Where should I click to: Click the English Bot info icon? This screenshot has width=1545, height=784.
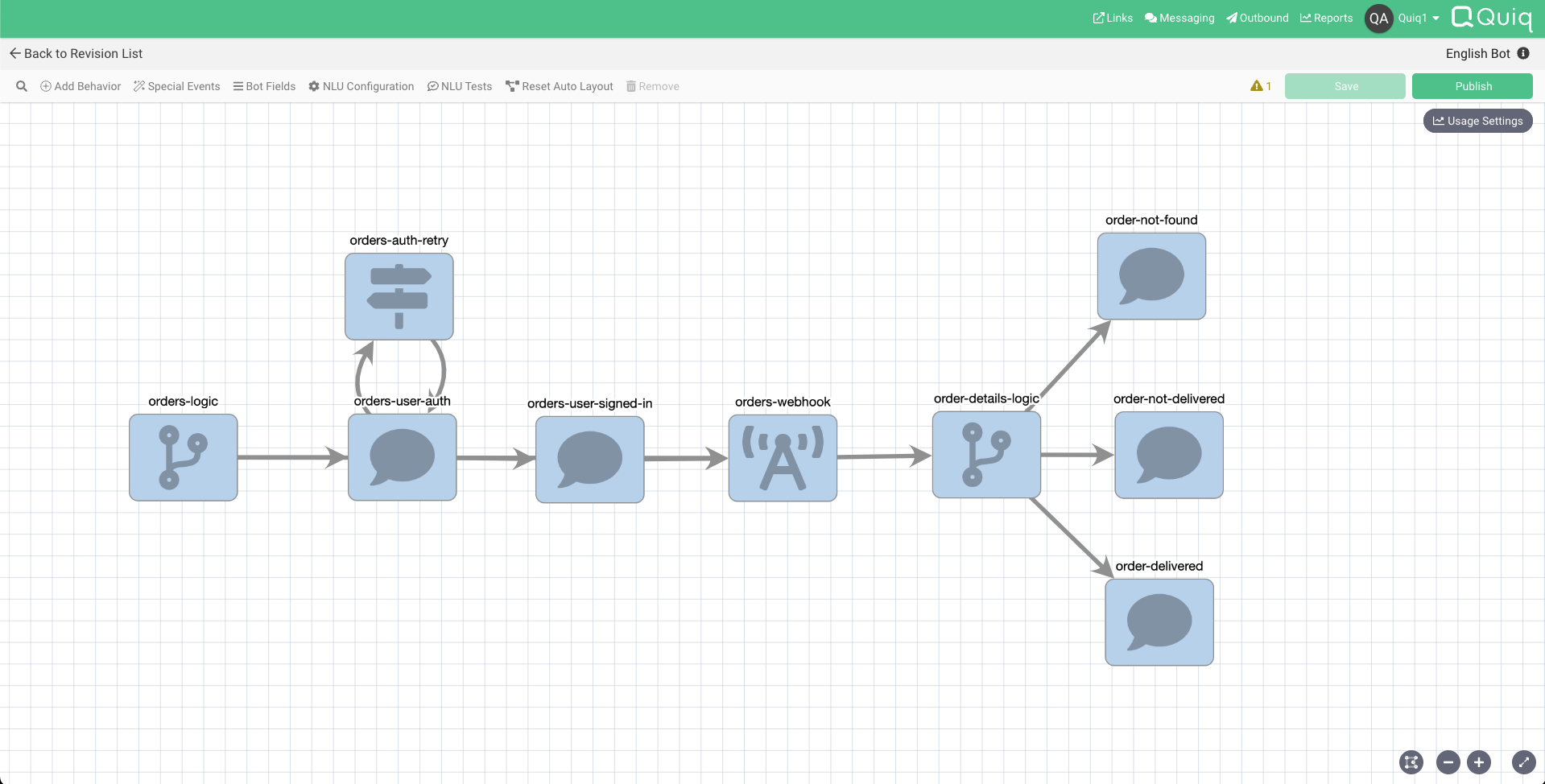(x=1523, y=53)
